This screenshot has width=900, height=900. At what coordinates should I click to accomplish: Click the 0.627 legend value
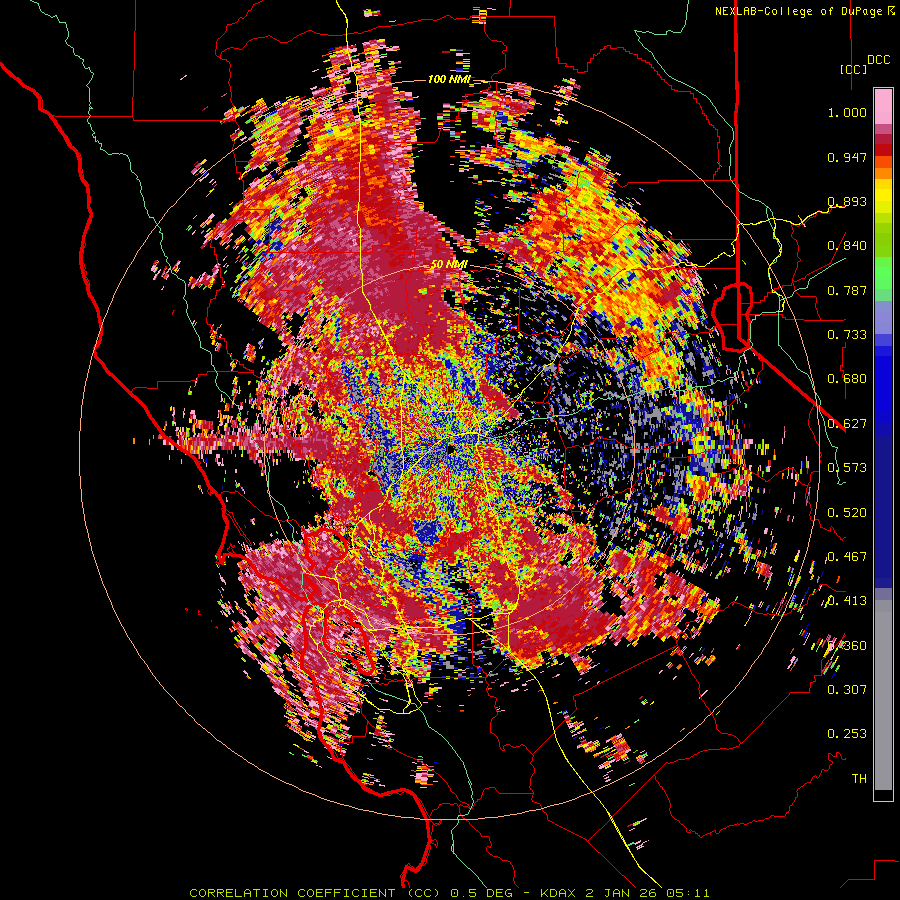coord(847,424)
